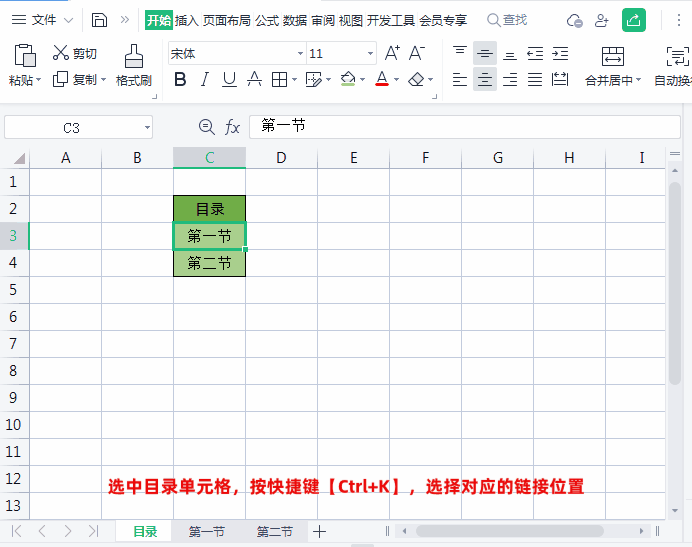
Task: Apply the green fill color bucket
Action: click(x=348, y=79)
